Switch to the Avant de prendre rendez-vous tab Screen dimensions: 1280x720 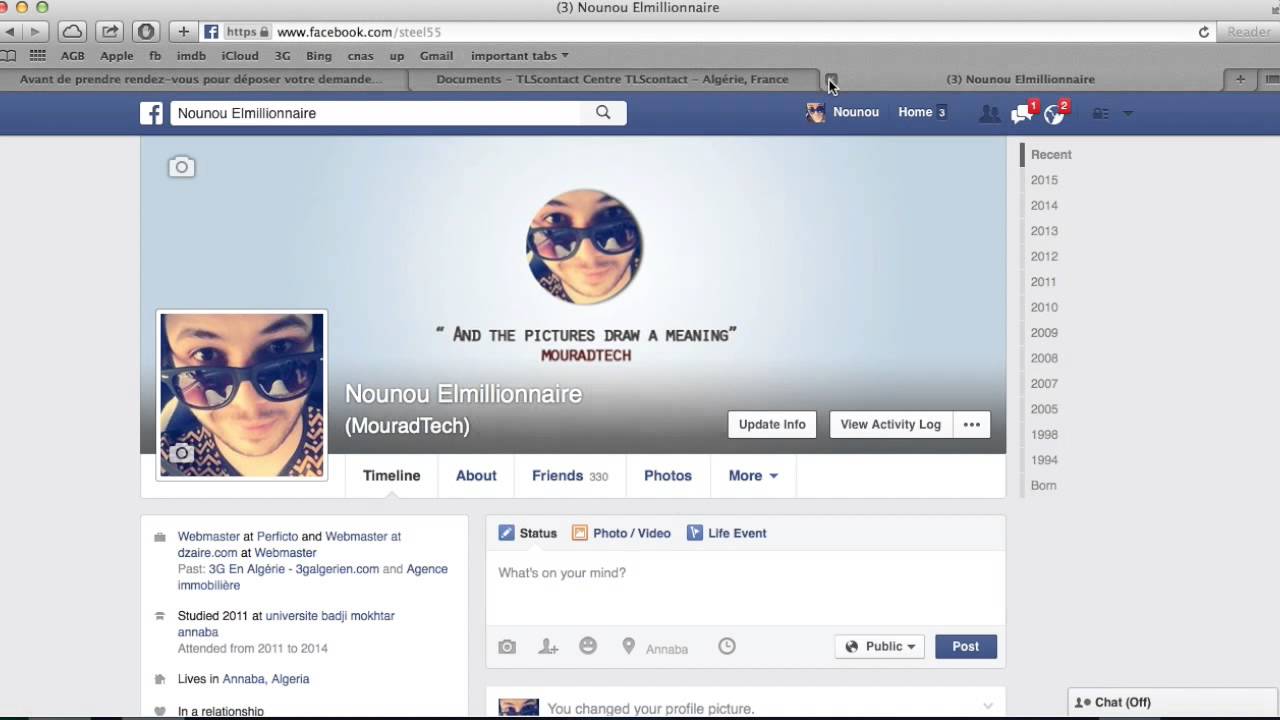pos(201,79)
